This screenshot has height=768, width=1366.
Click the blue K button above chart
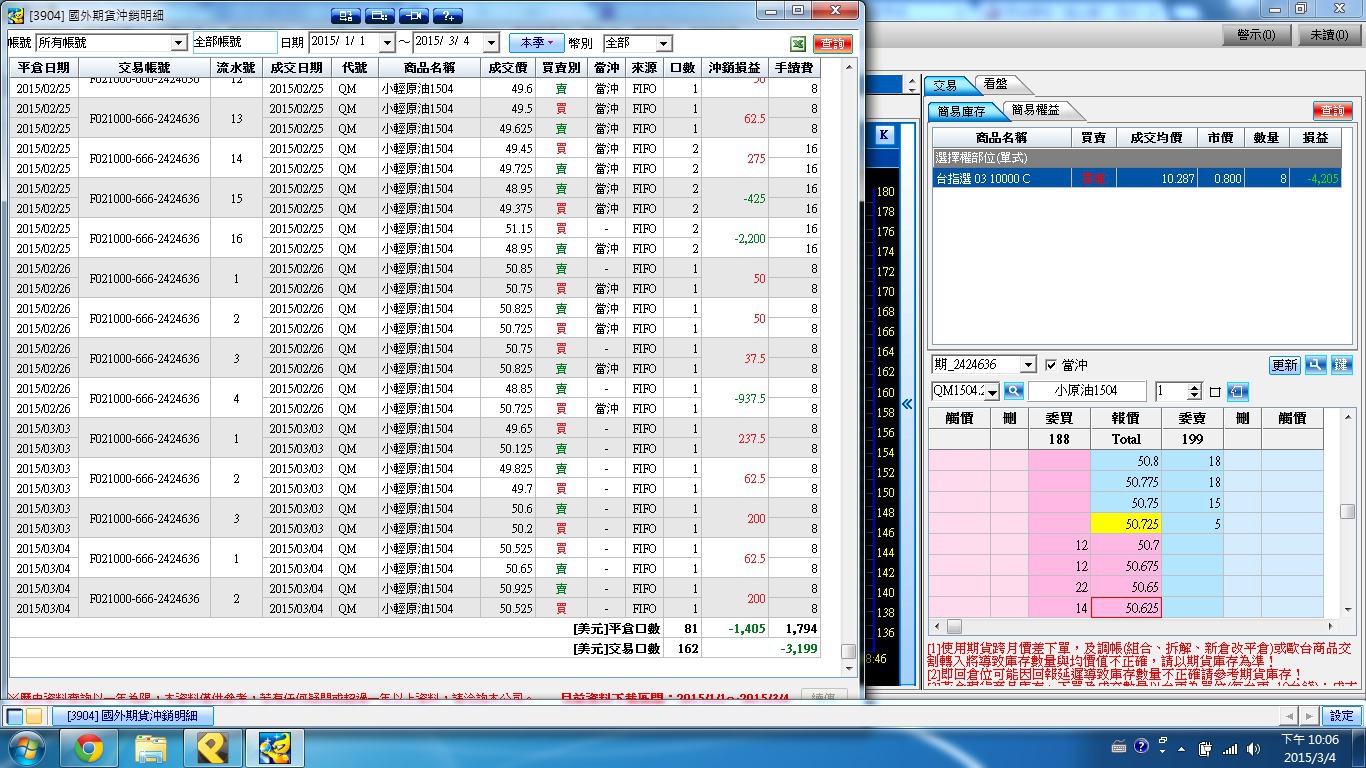pos(884,135)
